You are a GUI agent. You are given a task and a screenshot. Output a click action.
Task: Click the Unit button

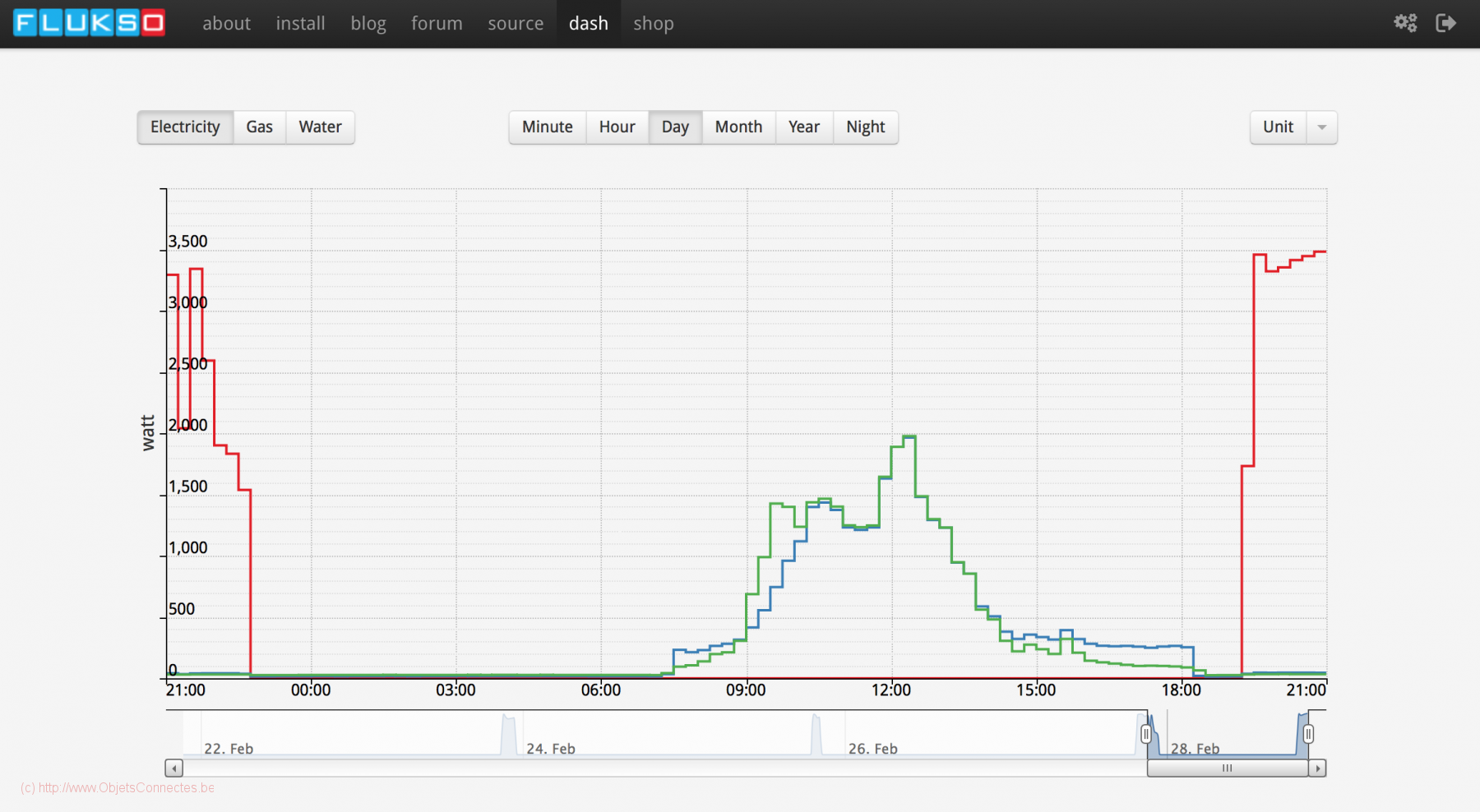click(x=1278, y=127)
